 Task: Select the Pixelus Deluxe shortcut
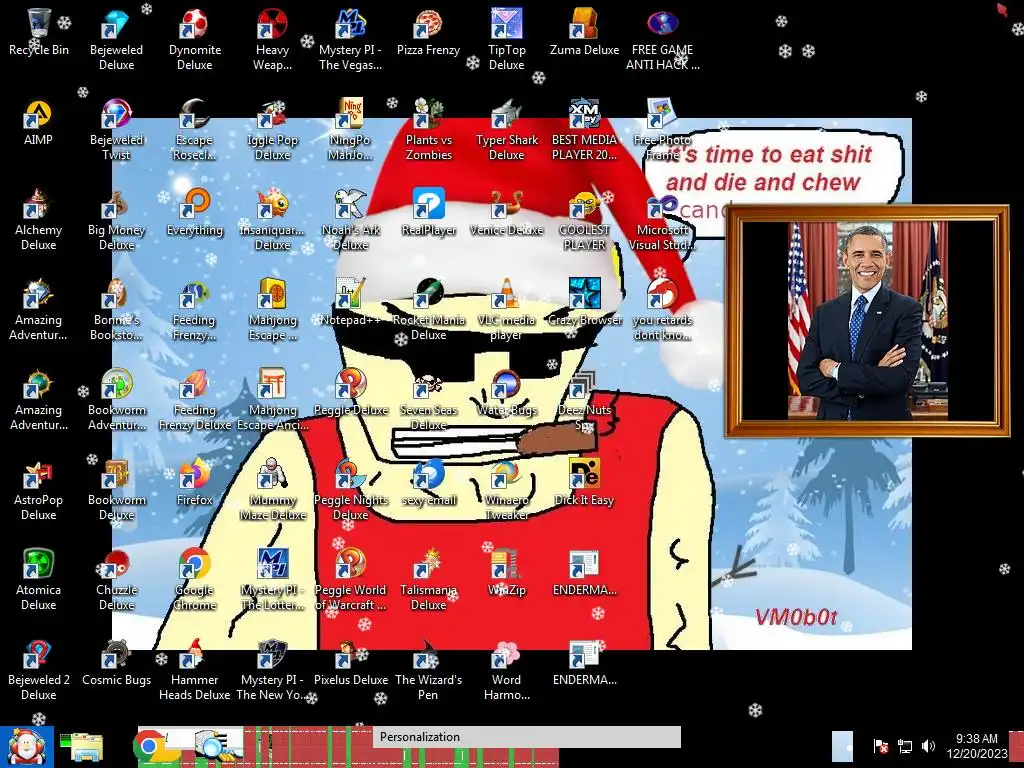pos(350,664)
